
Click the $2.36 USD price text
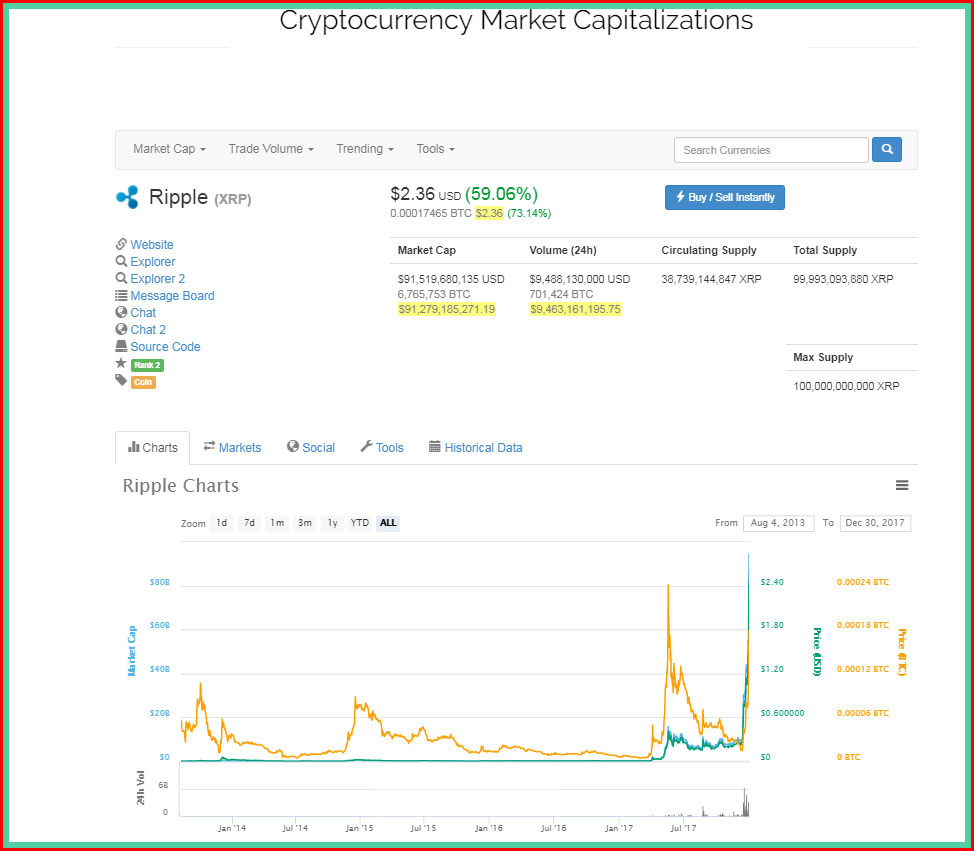pyautogui.click(x=426, y=194)
